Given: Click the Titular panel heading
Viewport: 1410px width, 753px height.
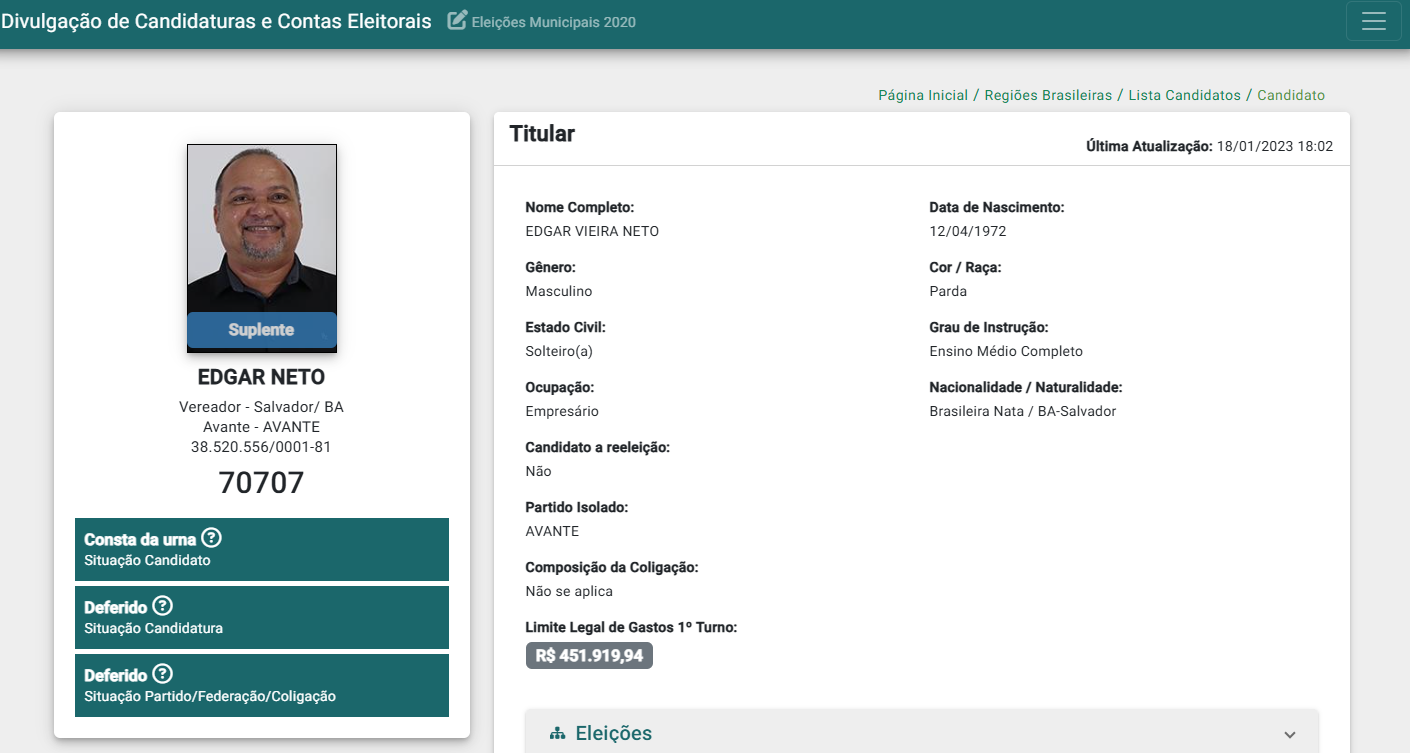Looking at the screenshot, I should click(x=542, y=134).
